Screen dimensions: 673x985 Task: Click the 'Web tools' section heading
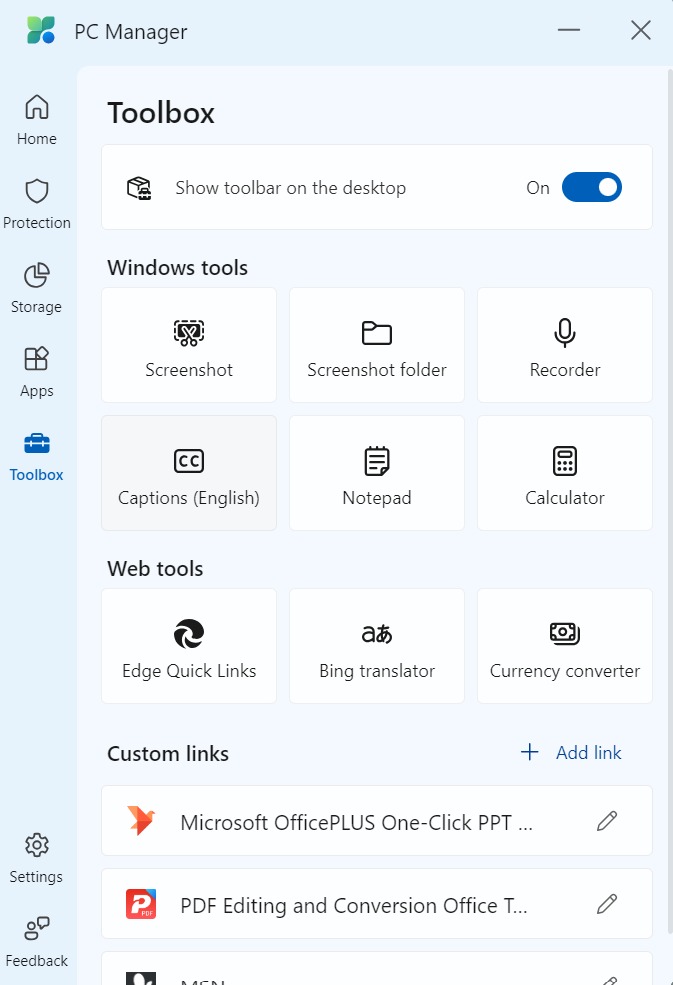(x=155, y=569)
